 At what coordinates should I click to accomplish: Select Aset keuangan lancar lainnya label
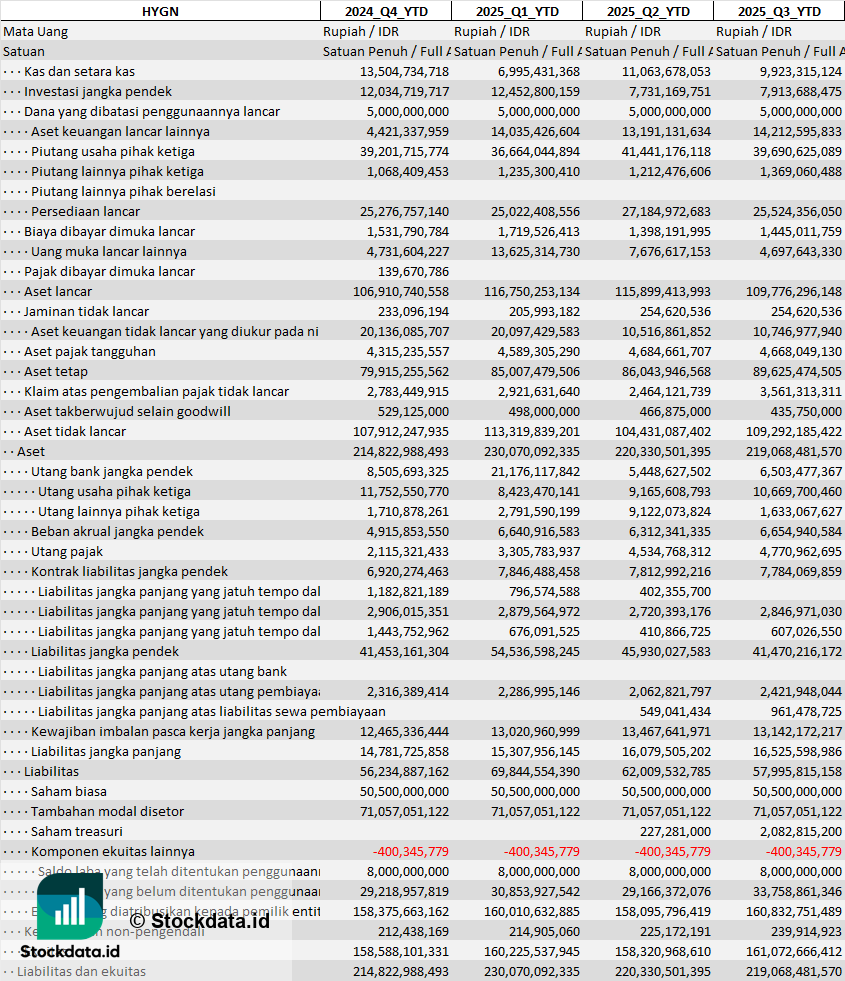pos(120,131)
